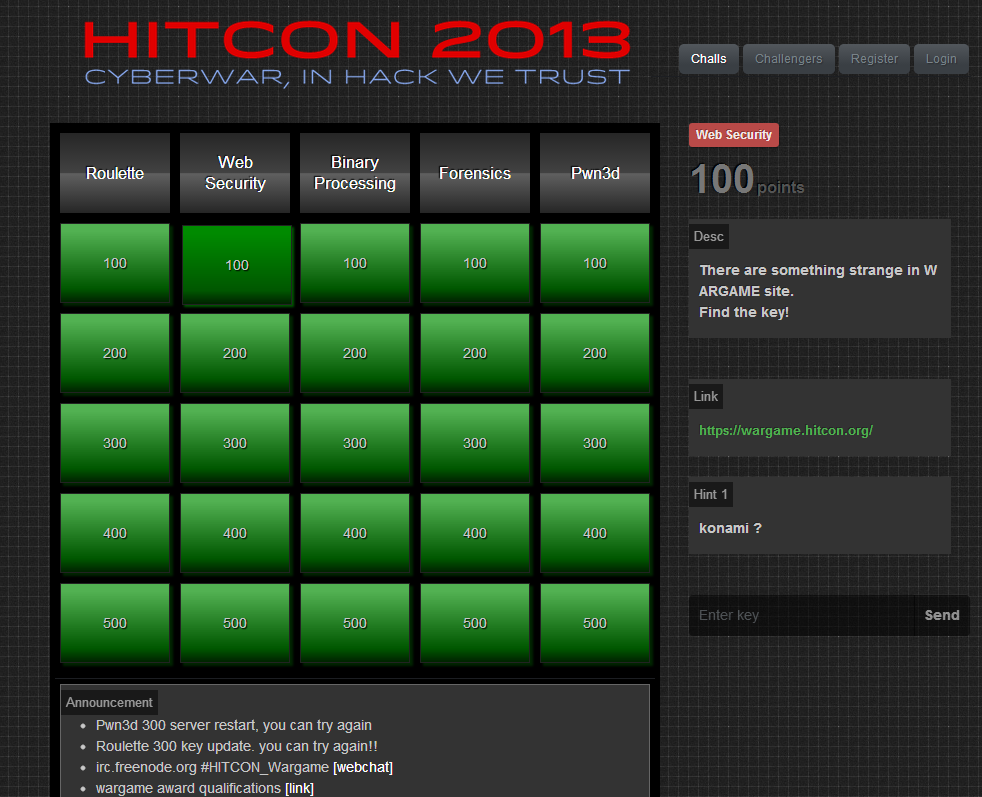This screenshot has height=797, width=982.
Task: Click the HITCON 2013 logo
Action: (x=357, y=52)
